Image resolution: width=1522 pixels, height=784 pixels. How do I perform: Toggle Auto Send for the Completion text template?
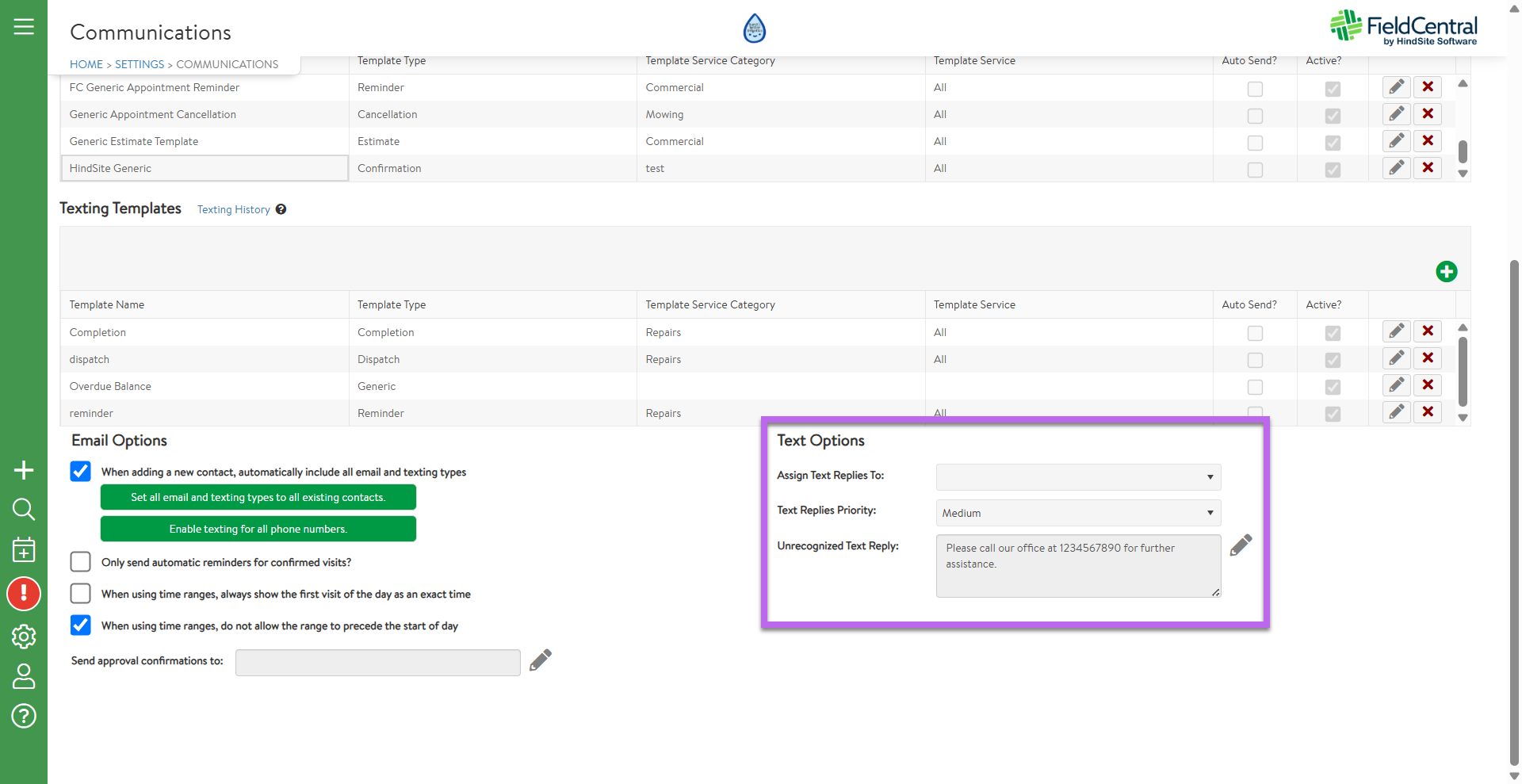click(x=1254, y=333)
